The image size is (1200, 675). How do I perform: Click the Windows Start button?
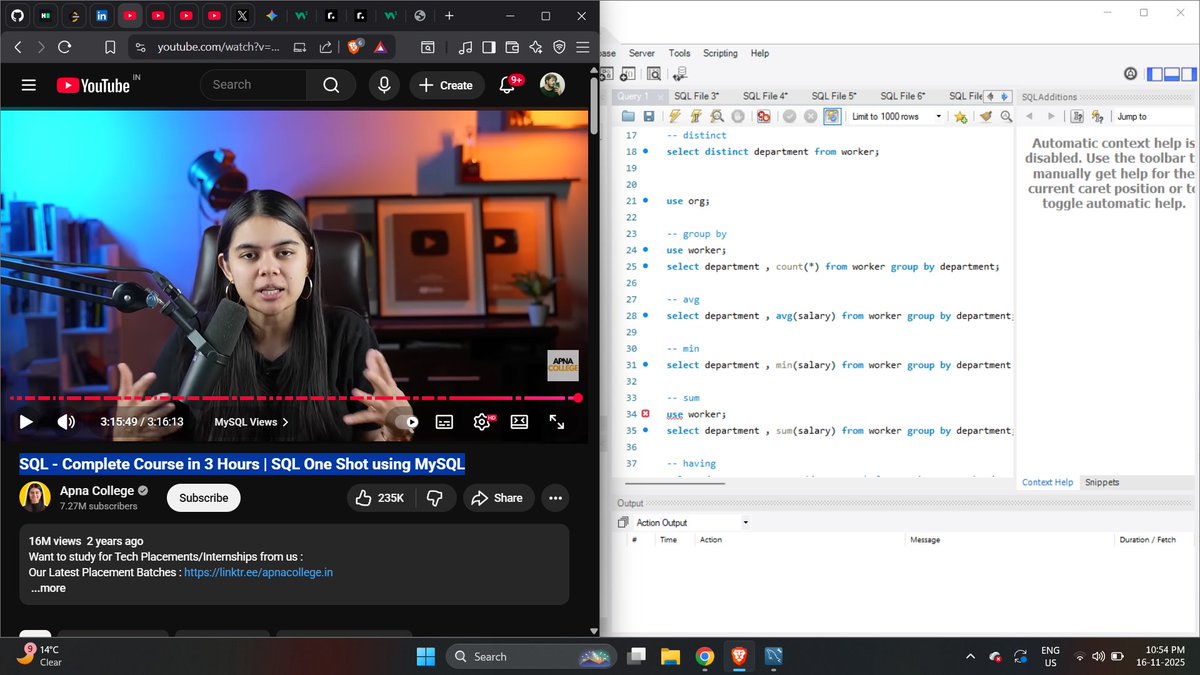[x=426, y=656]
